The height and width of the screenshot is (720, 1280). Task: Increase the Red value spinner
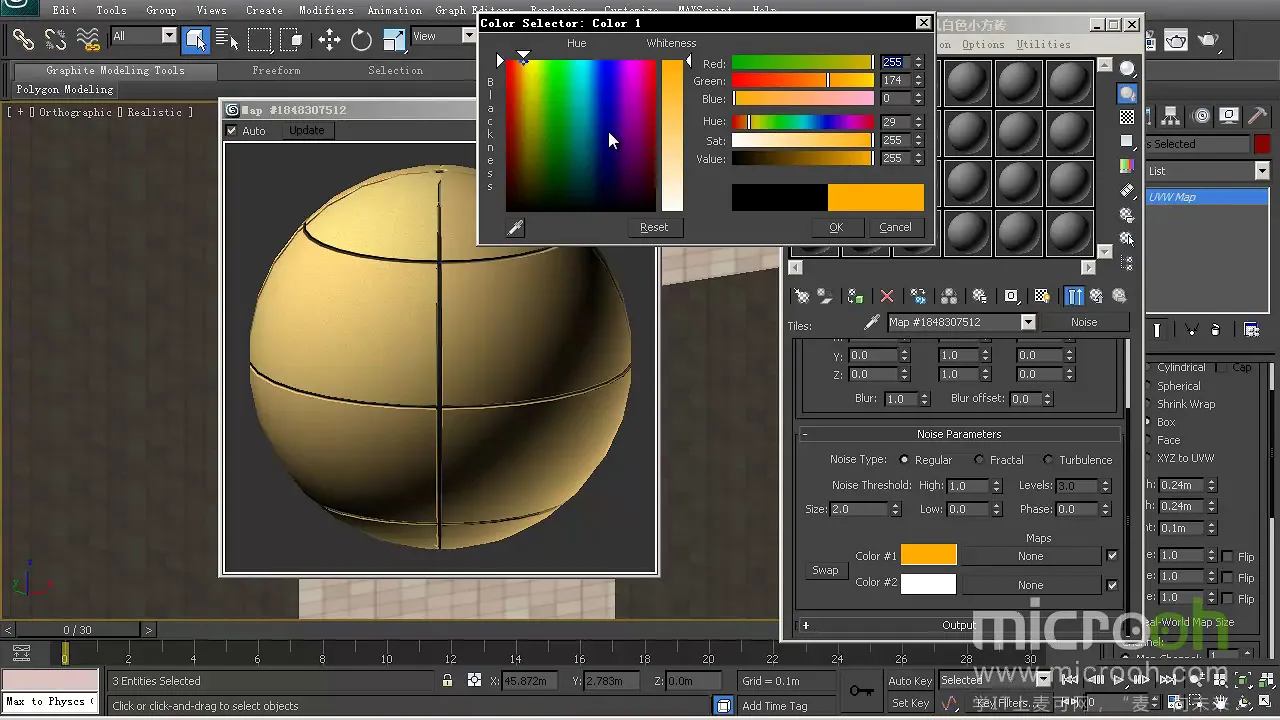[x=918, y=59]
